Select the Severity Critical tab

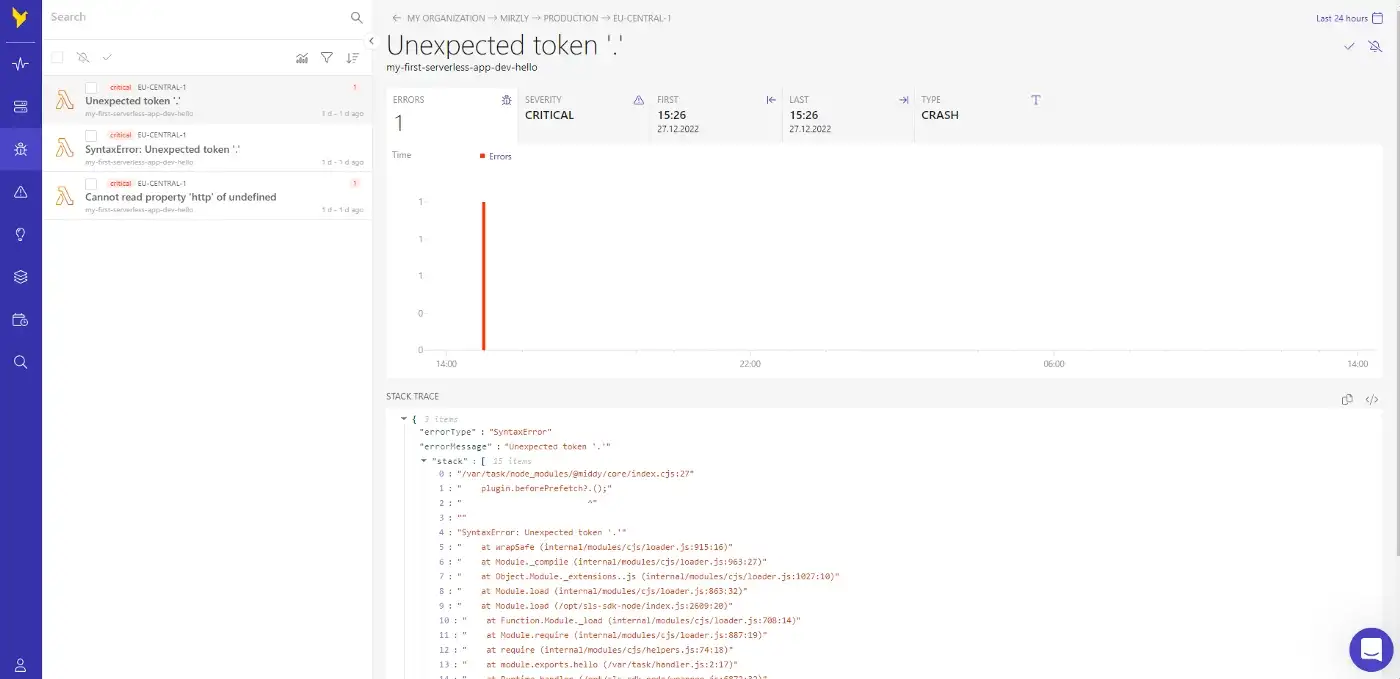pyautogui.click(x=584, y=115)
